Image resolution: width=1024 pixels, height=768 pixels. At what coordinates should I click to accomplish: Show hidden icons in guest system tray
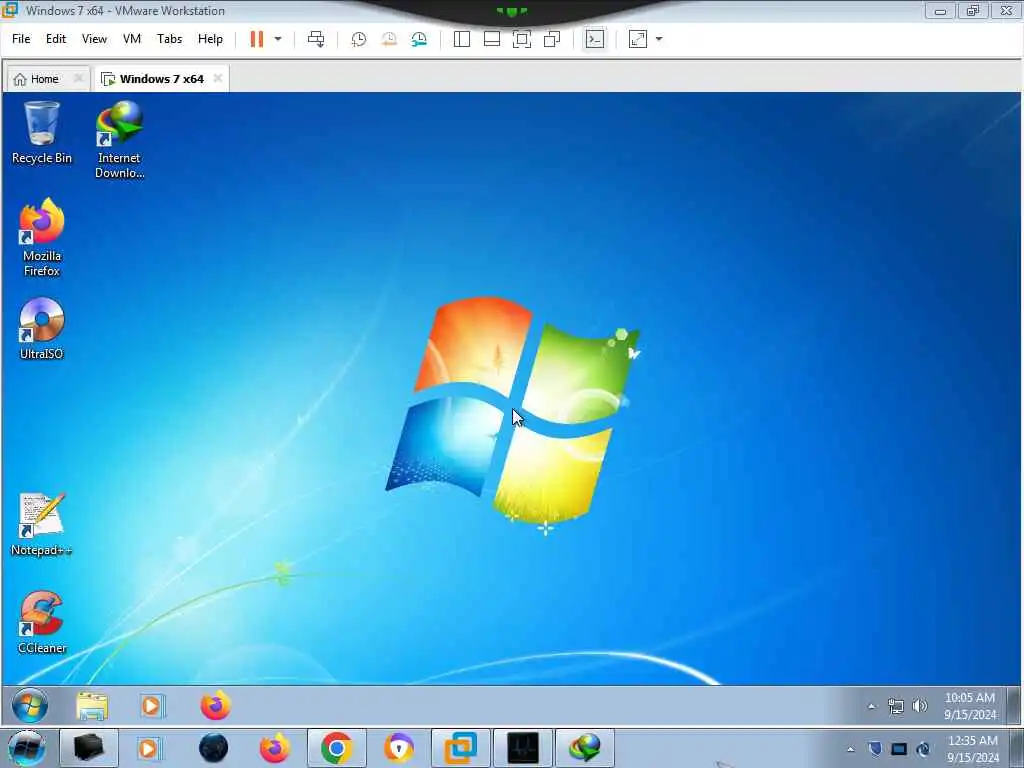tap(871, 706)
